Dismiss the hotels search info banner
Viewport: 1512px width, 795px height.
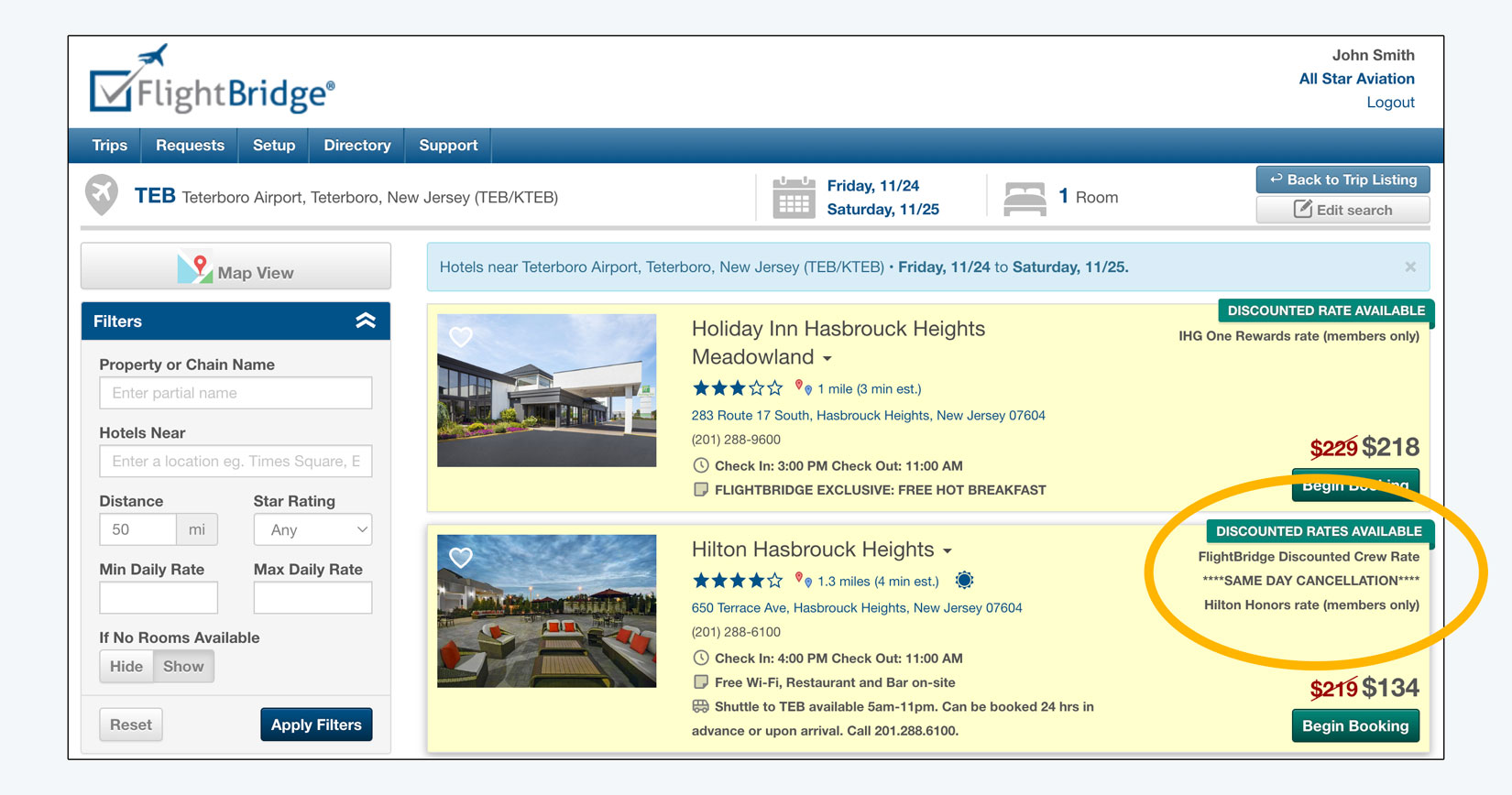[x=1410, y=267]
